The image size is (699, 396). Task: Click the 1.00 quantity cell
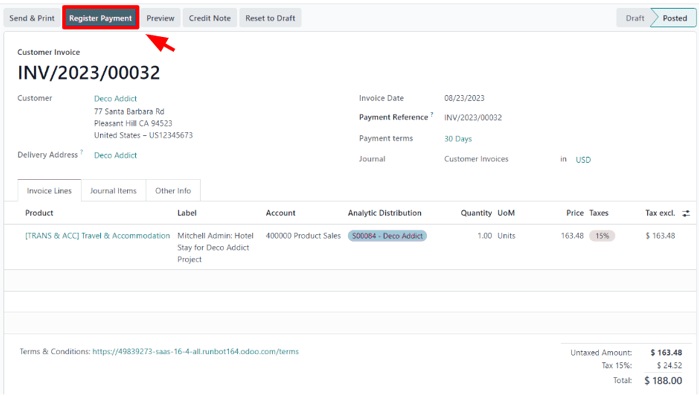coord(485,235)
